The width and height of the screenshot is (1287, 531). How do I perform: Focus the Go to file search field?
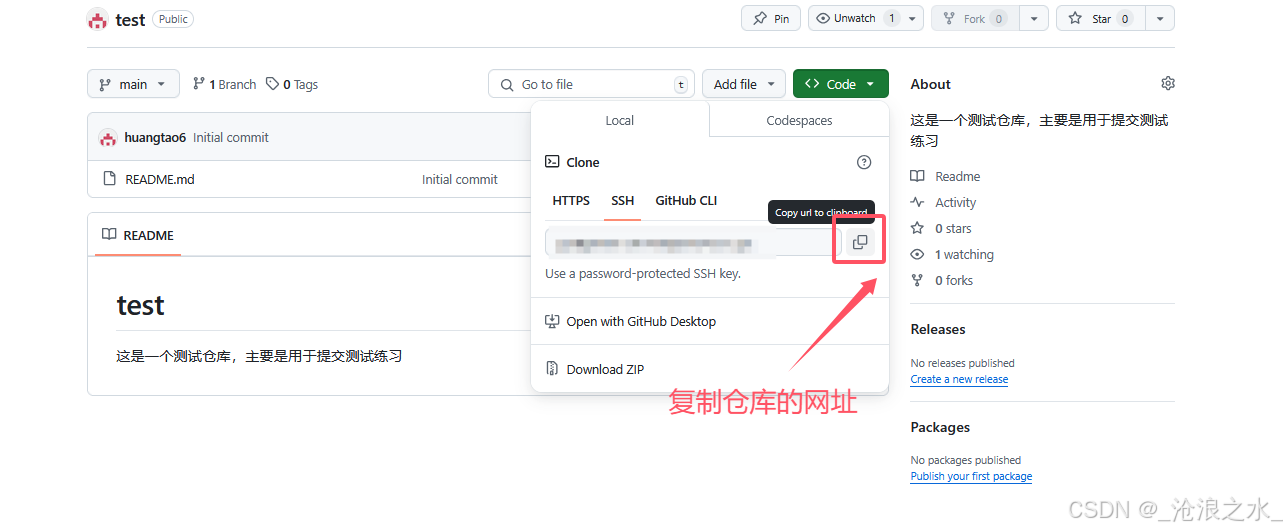591,84
